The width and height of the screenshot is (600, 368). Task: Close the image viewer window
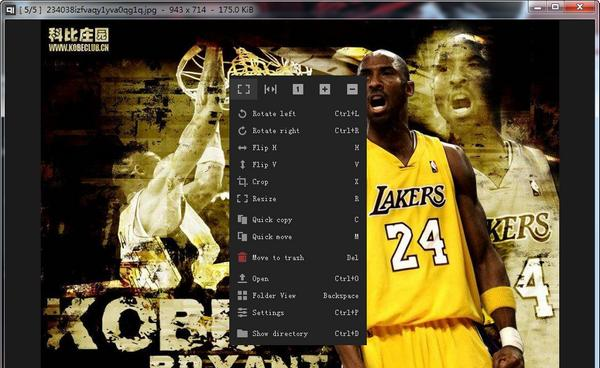[x=580, y=7]
